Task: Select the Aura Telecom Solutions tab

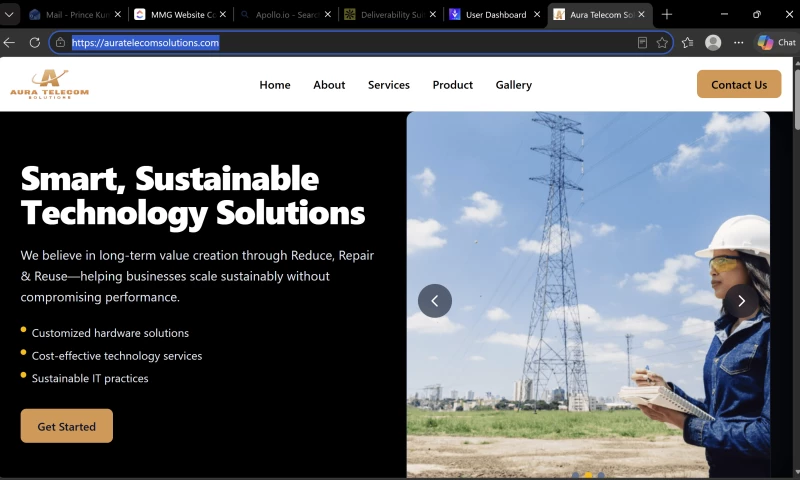Action: point(601,14)
